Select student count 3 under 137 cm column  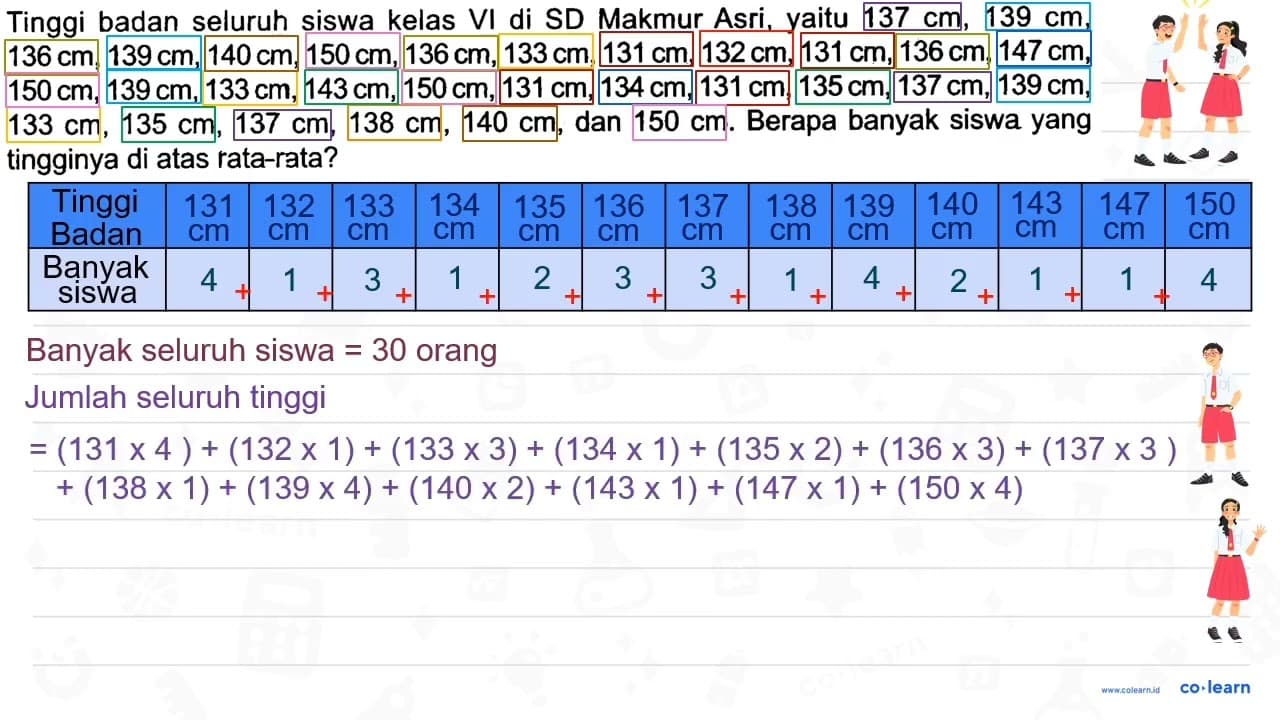[708, 279]
